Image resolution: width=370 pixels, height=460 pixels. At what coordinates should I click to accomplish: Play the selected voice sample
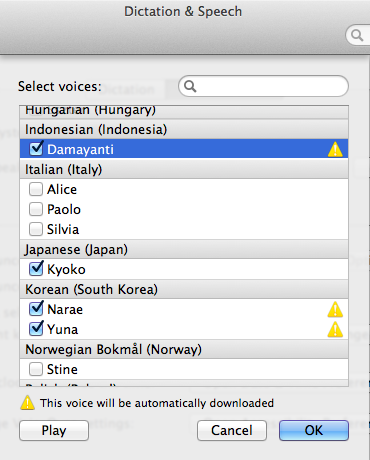pyautogui.click(x=54, y=430)
